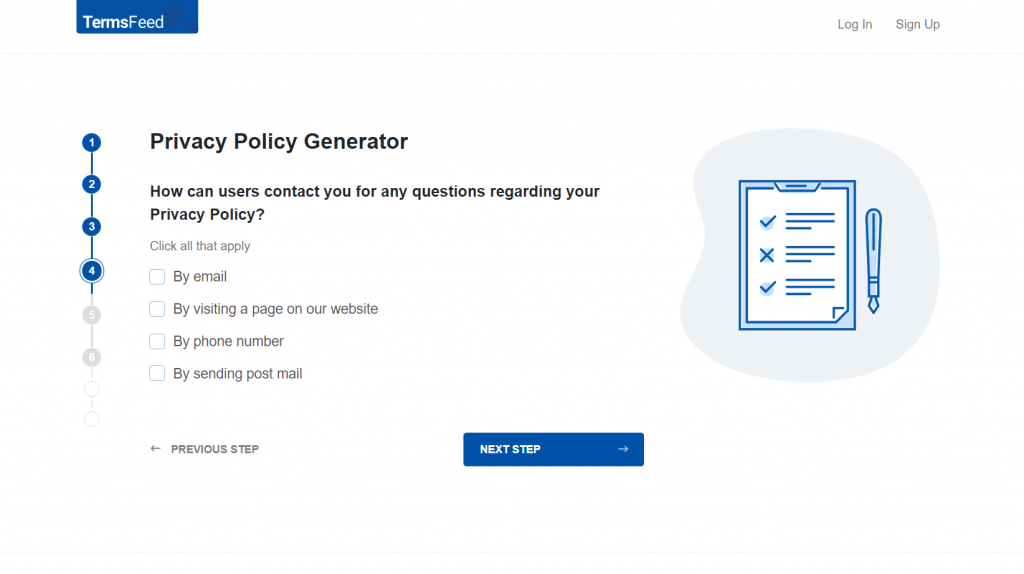Click the By email label text
Screen dimensions: 1024x574
point(200,277)
